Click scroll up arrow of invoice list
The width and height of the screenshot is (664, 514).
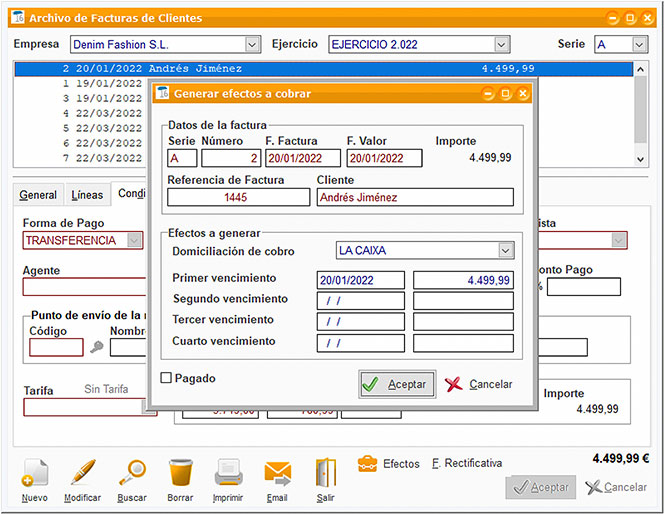point(640,69)
